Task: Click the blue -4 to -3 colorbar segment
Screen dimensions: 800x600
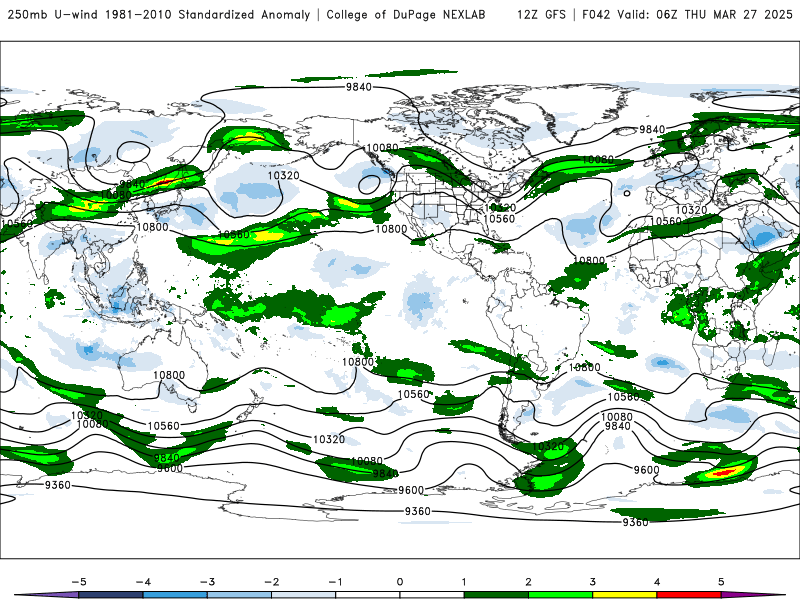Action: (175, 595)
